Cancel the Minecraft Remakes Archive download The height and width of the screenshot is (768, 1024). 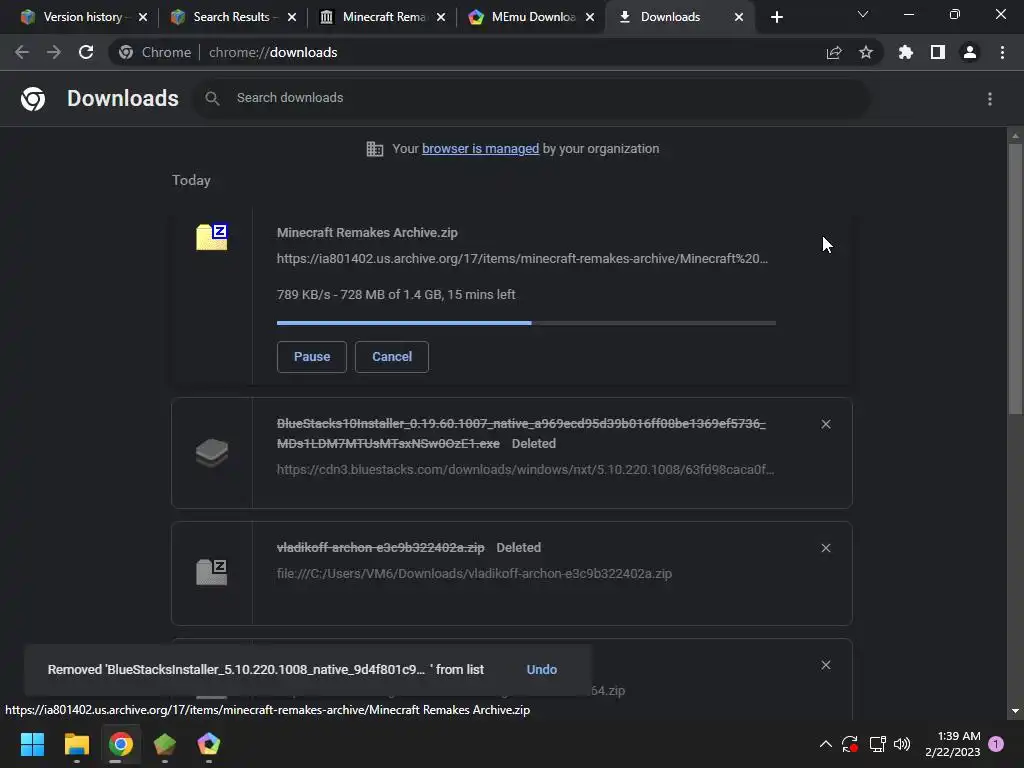click(392, 357)
